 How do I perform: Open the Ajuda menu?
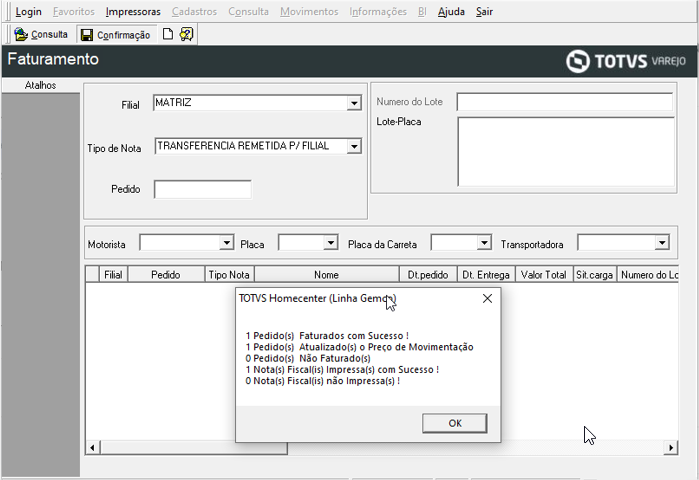tap(451, 12)
